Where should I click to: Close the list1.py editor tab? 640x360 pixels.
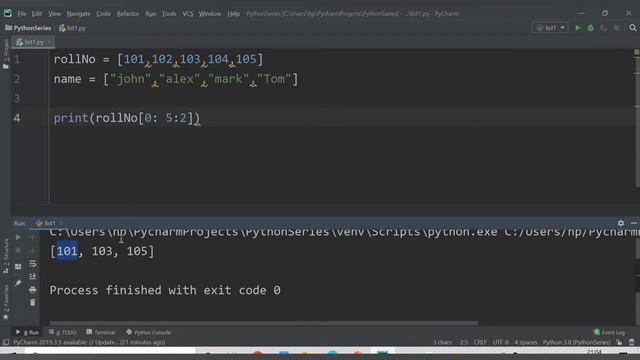(x=49, y=42)
